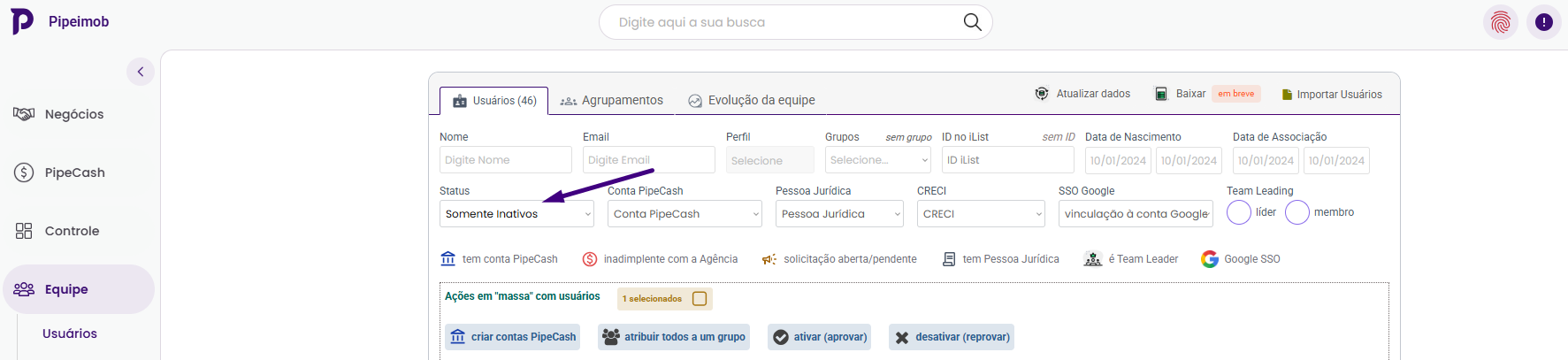1568x360 pixels.
Task: Select the membro radio button
Action: (1296, 212)
